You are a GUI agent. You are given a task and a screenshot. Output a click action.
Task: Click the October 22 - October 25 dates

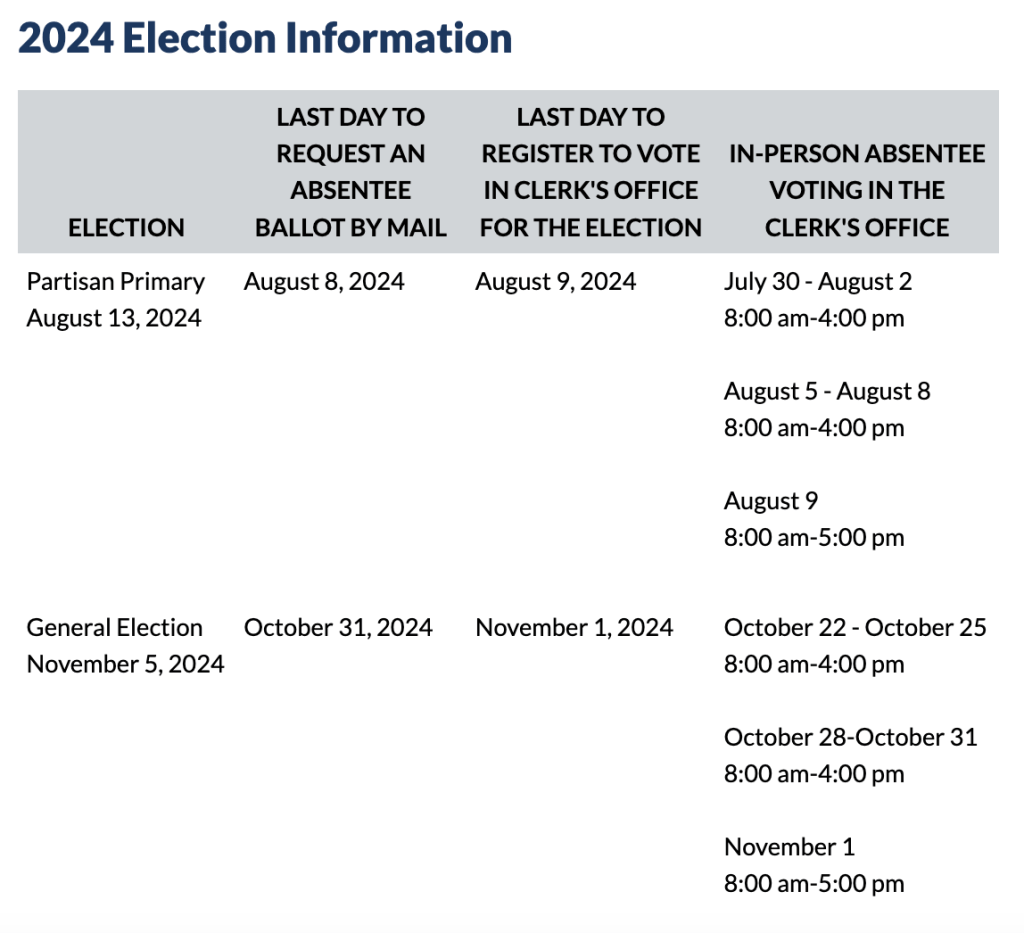tap(855, 628)
